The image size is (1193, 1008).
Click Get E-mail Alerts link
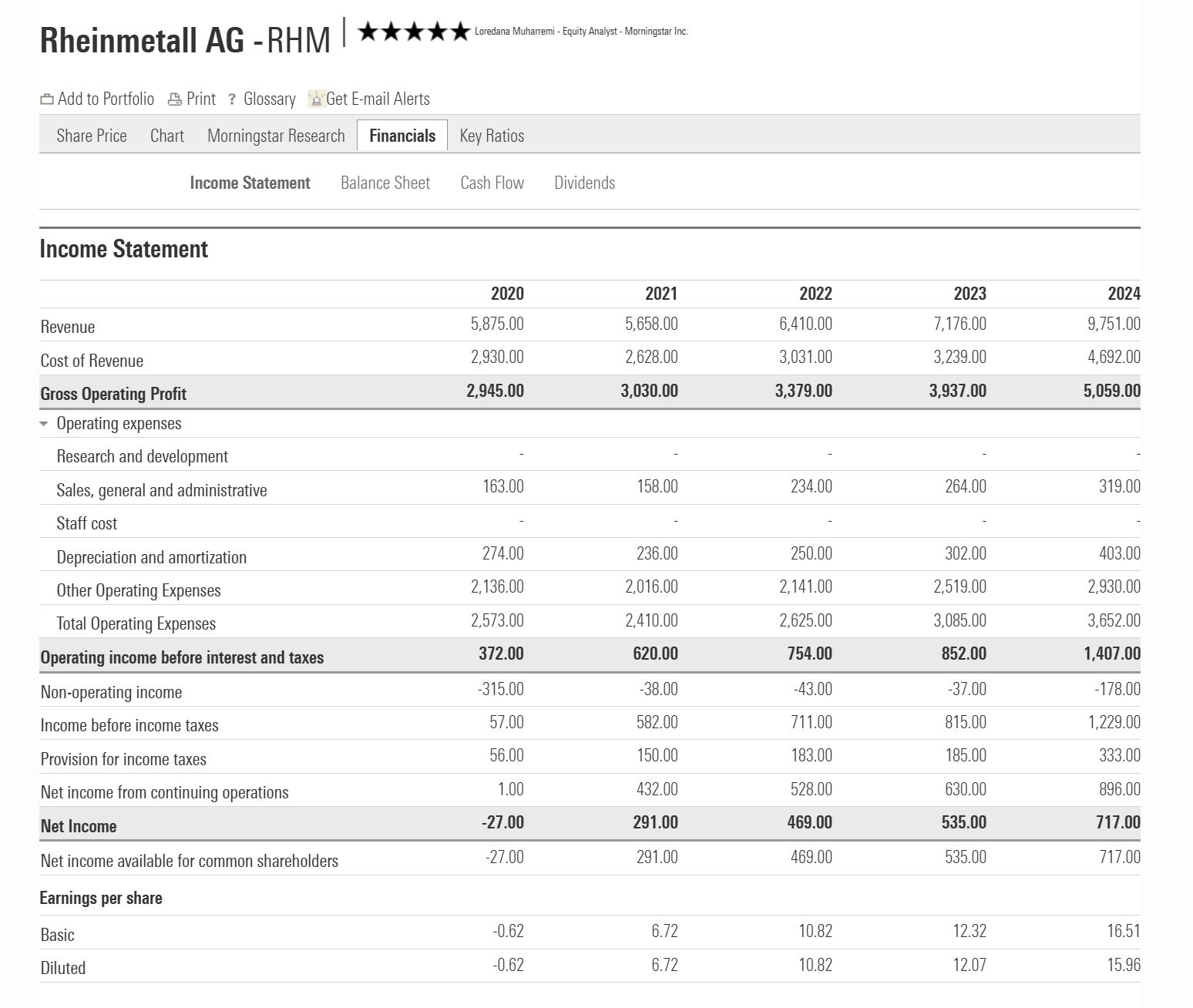click(378, 99)
